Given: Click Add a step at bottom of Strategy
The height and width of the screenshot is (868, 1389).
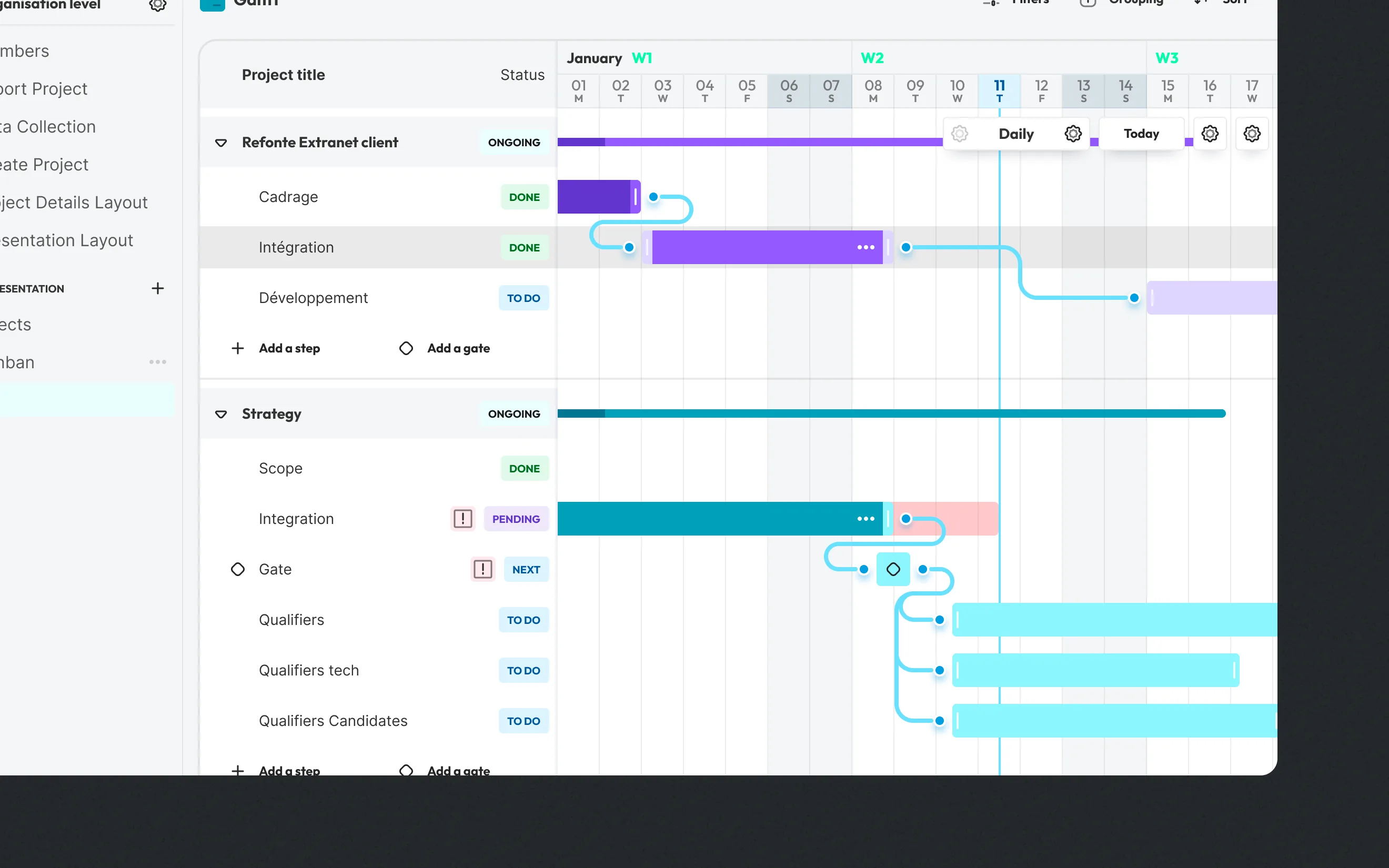Looking at the screenshot, I should [289, 770].
